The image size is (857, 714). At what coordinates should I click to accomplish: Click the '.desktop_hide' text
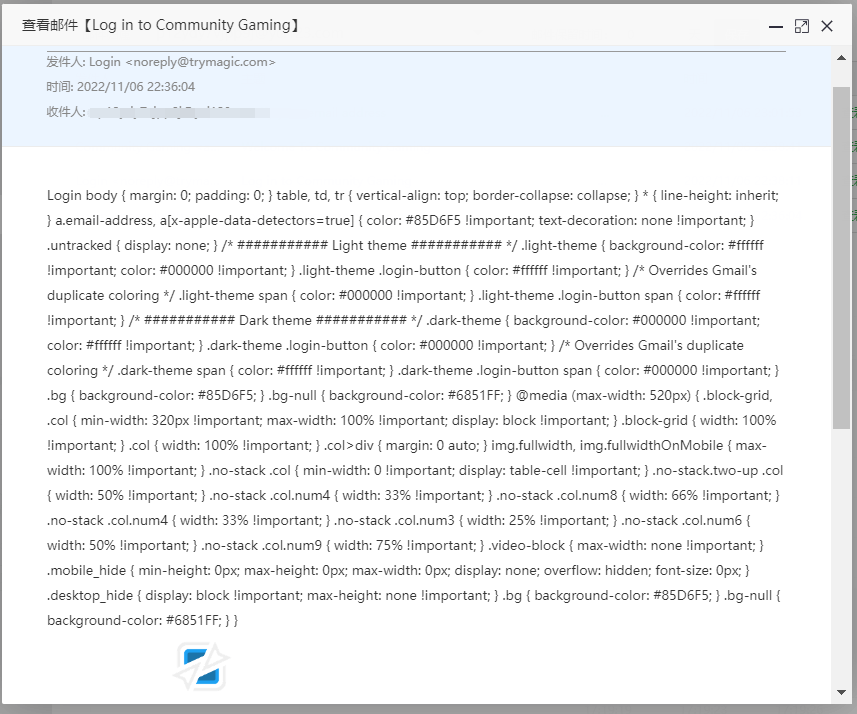[90, 595]
